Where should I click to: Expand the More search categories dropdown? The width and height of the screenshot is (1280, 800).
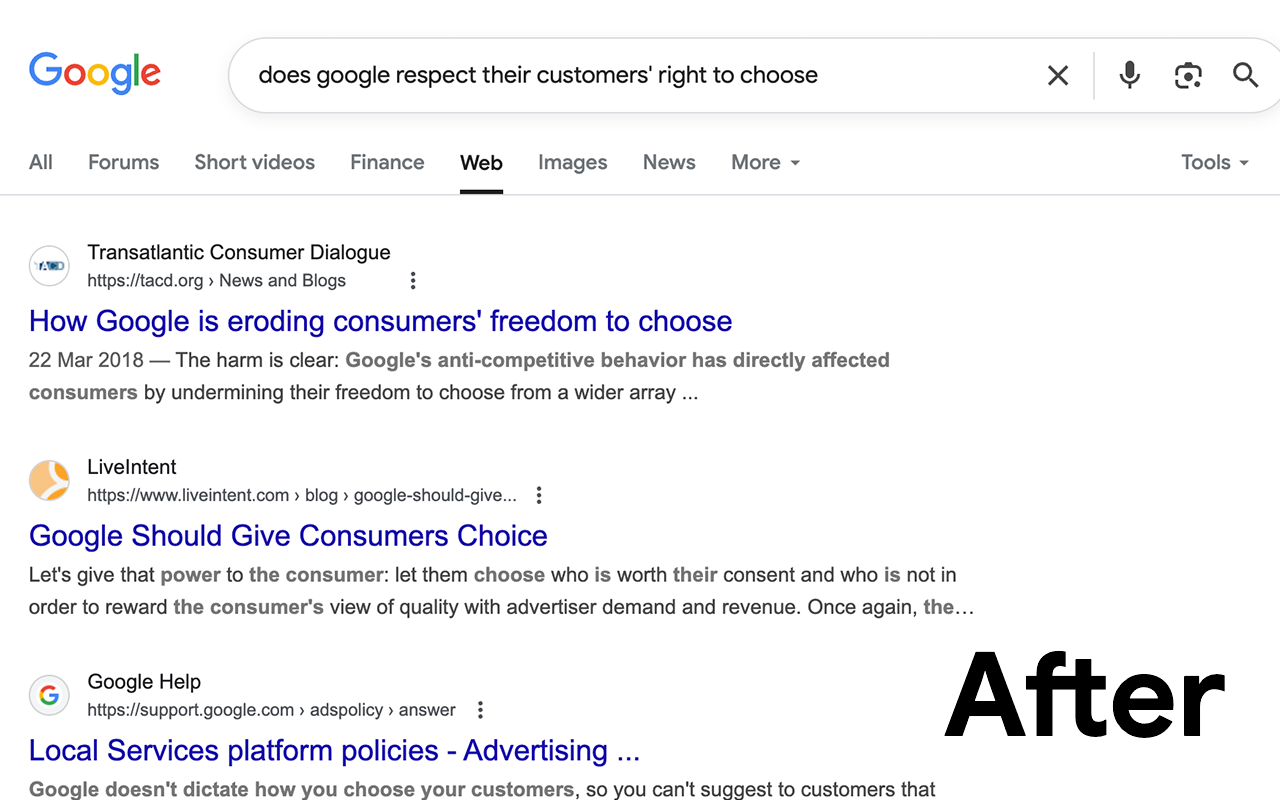tap(764, 162)
